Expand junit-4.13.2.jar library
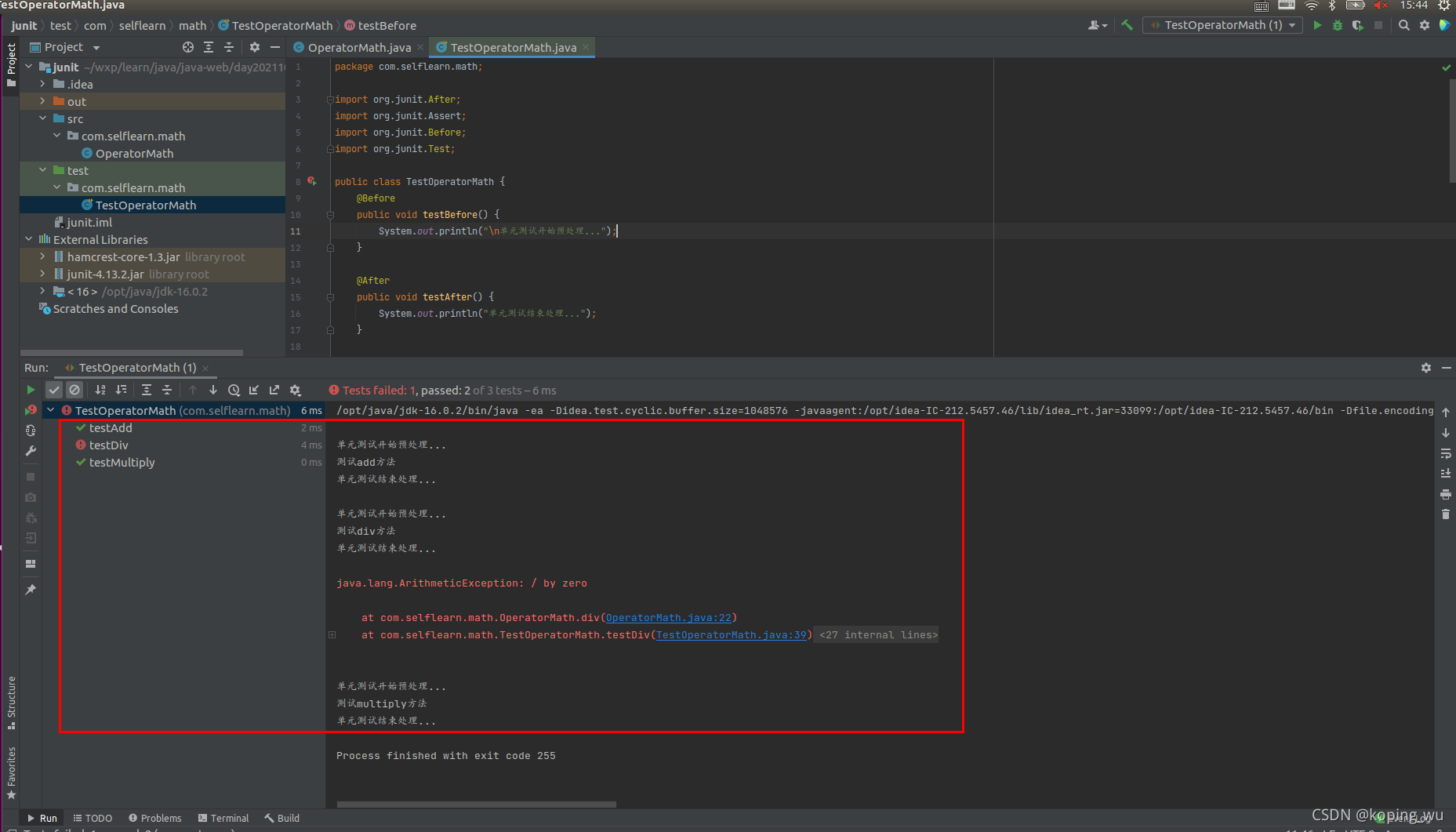The height and width of the screenshot is (832, 1456). click(x=43, y=274)
